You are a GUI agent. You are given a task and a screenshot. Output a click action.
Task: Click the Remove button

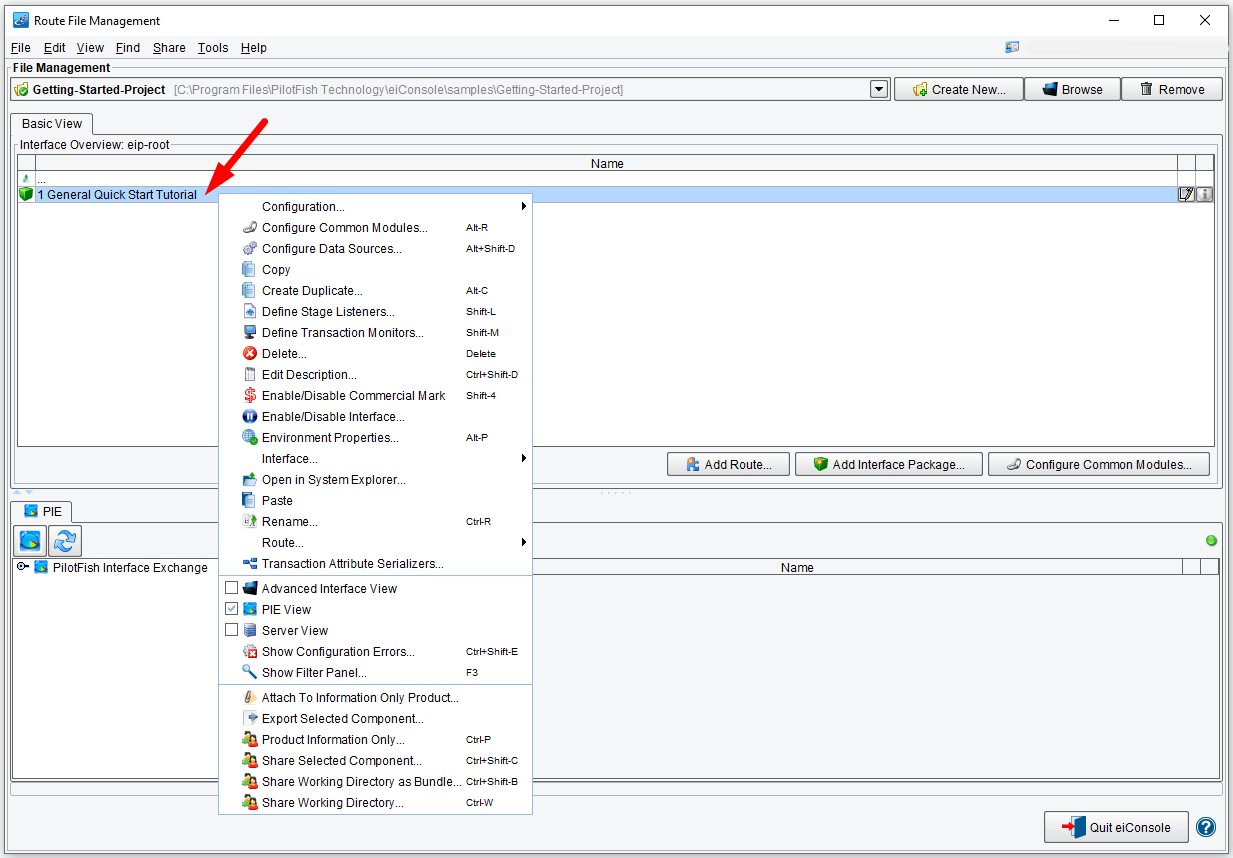pyautogui.click(x=1172, y=89)
